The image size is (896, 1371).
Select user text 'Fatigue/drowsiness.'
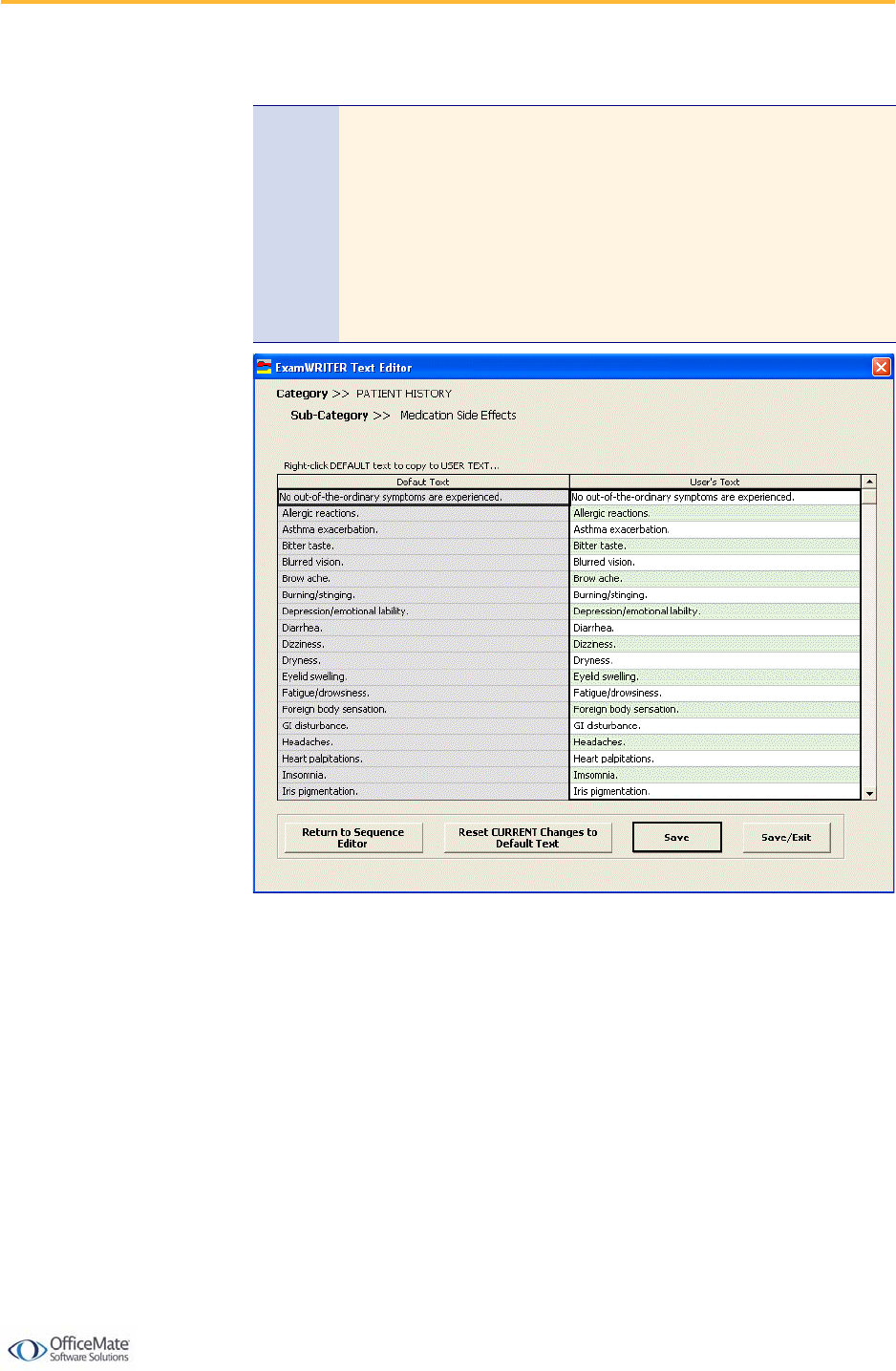point(715,693)
